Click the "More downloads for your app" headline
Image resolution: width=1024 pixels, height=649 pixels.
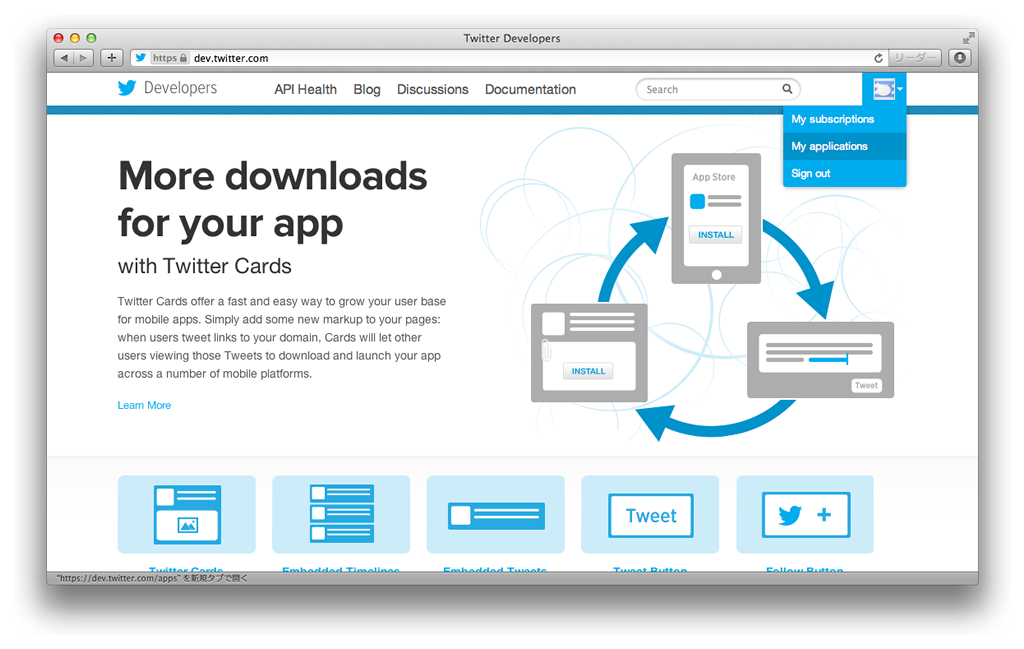(272, 199)
